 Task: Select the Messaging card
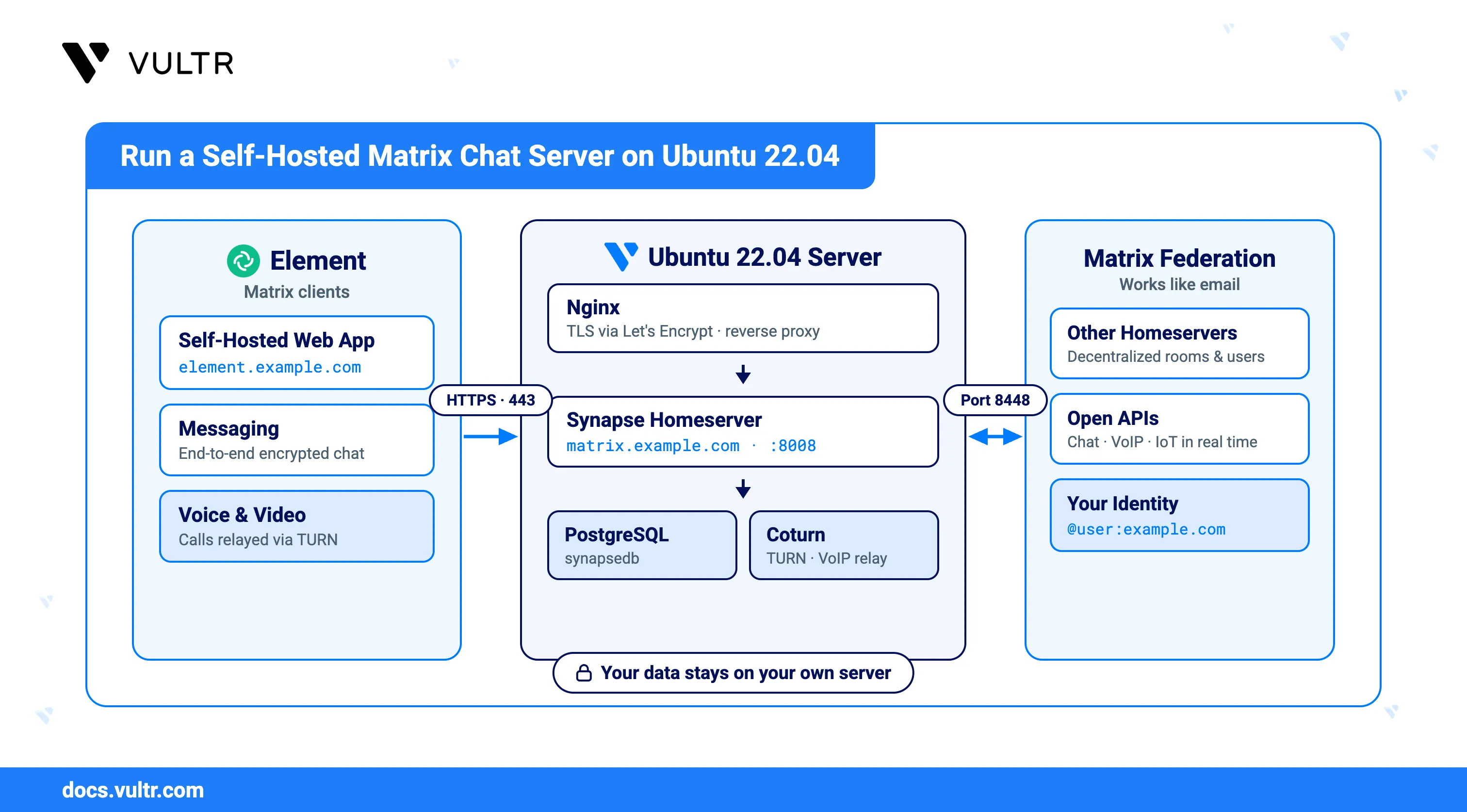point(297,439)
